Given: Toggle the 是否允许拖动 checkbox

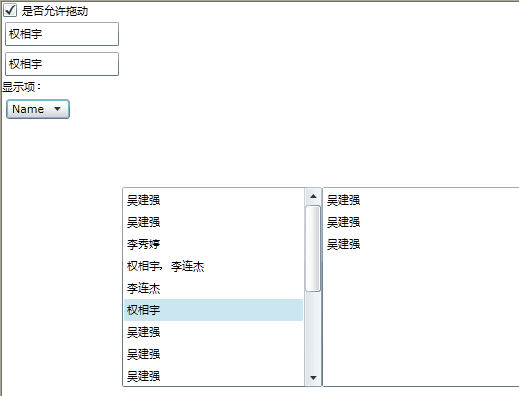Looking at the screenshot, I should 10,10.
